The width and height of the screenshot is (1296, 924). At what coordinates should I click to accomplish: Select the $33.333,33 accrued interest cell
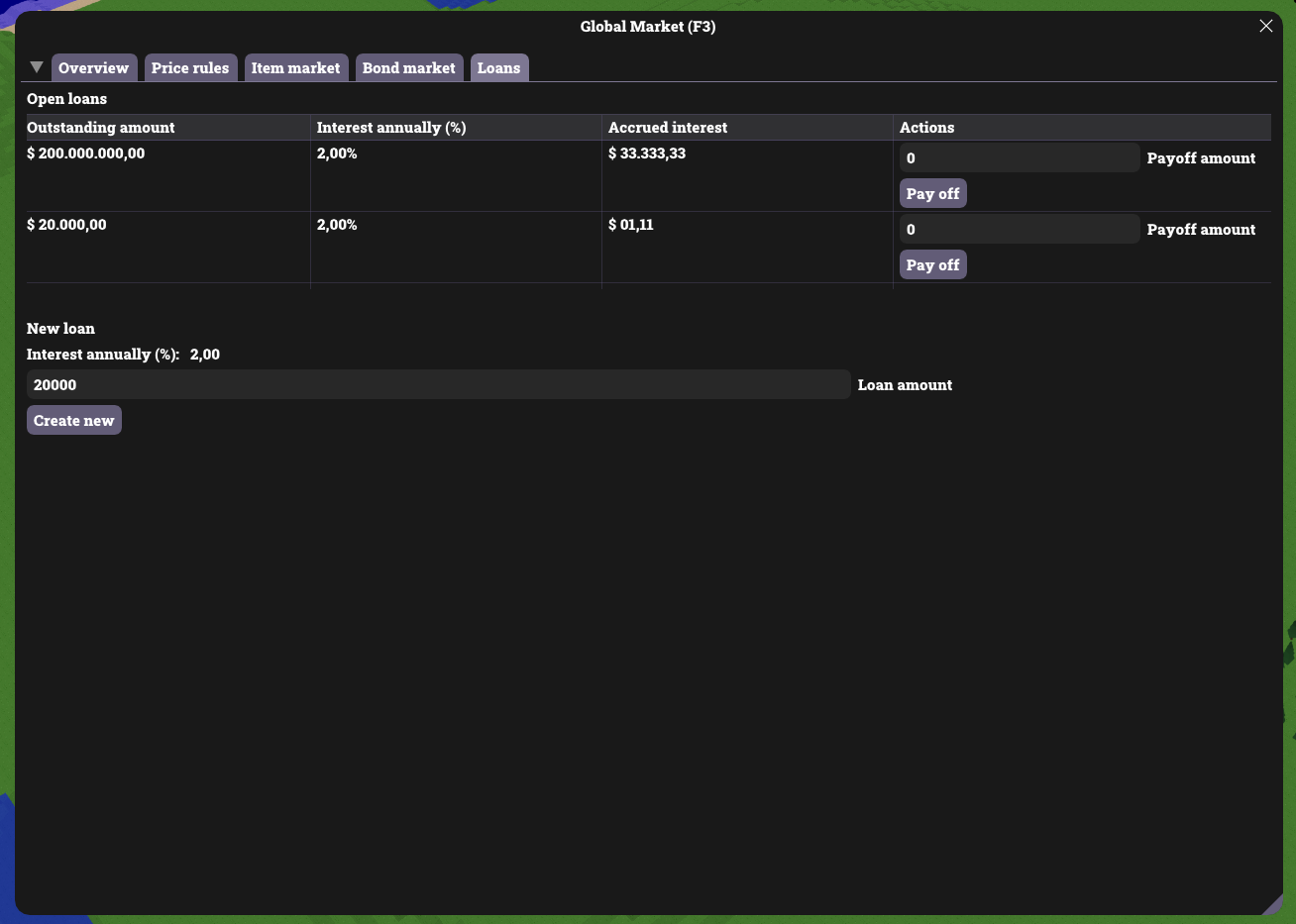click(647, 154)
